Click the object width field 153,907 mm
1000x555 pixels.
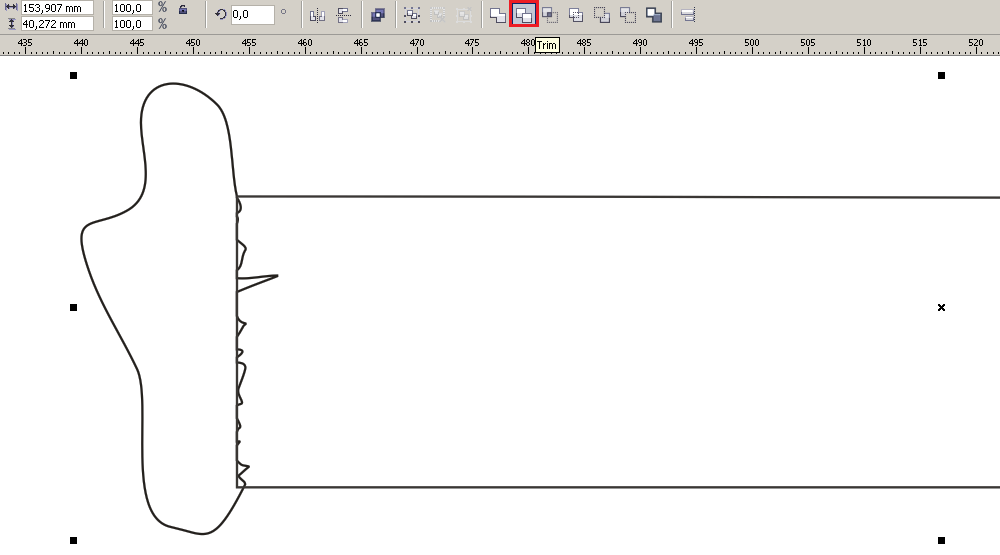(57, 8)
